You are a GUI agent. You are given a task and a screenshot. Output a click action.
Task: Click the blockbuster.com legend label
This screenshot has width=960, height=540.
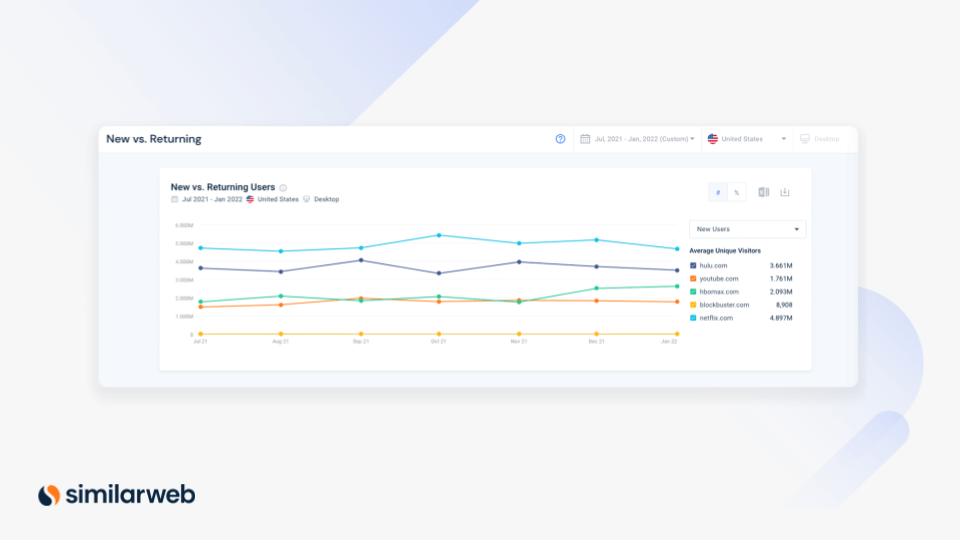724,304
